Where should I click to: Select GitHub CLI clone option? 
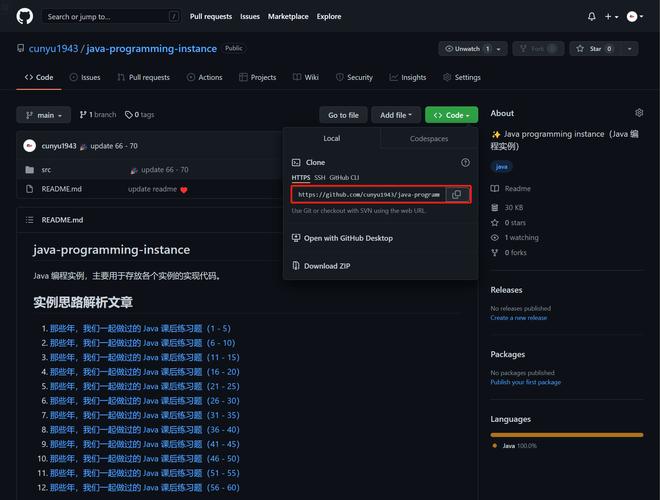344,177
